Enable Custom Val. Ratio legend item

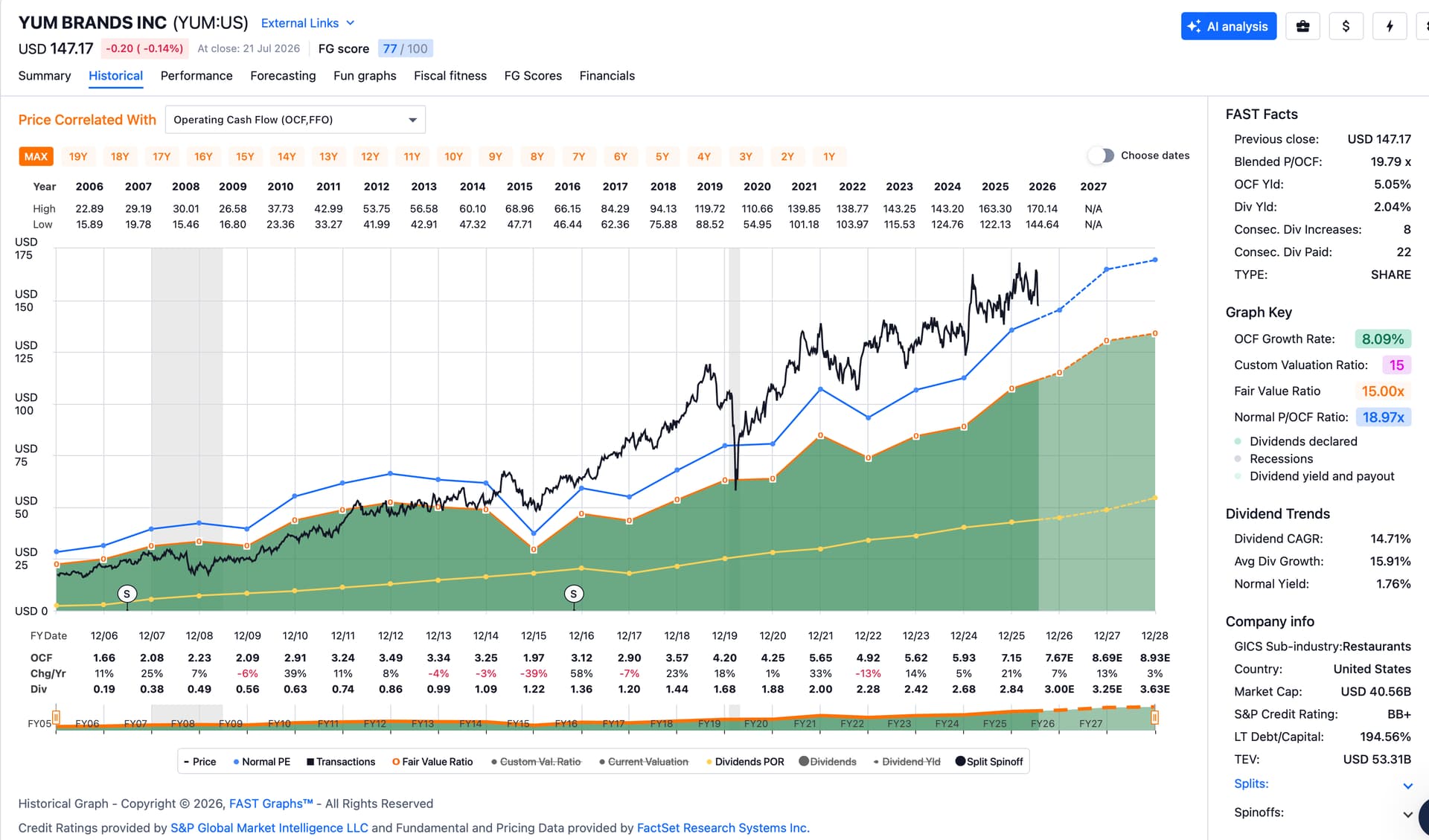tap(536, 762)
